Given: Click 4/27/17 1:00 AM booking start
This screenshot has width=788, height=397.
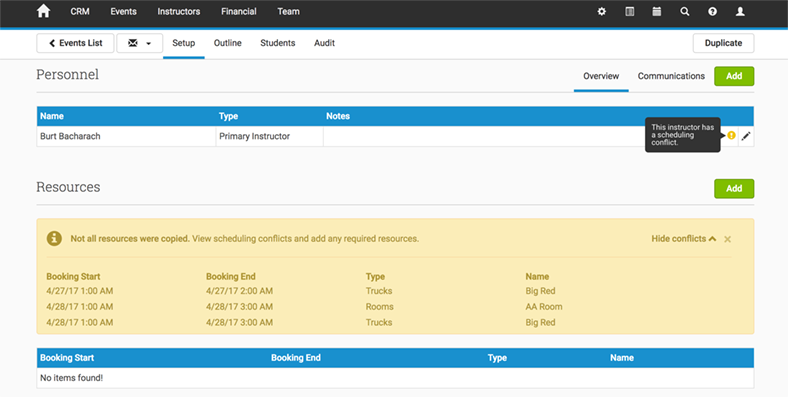Looking at the screenshot, I should click(x=79, y=291).
